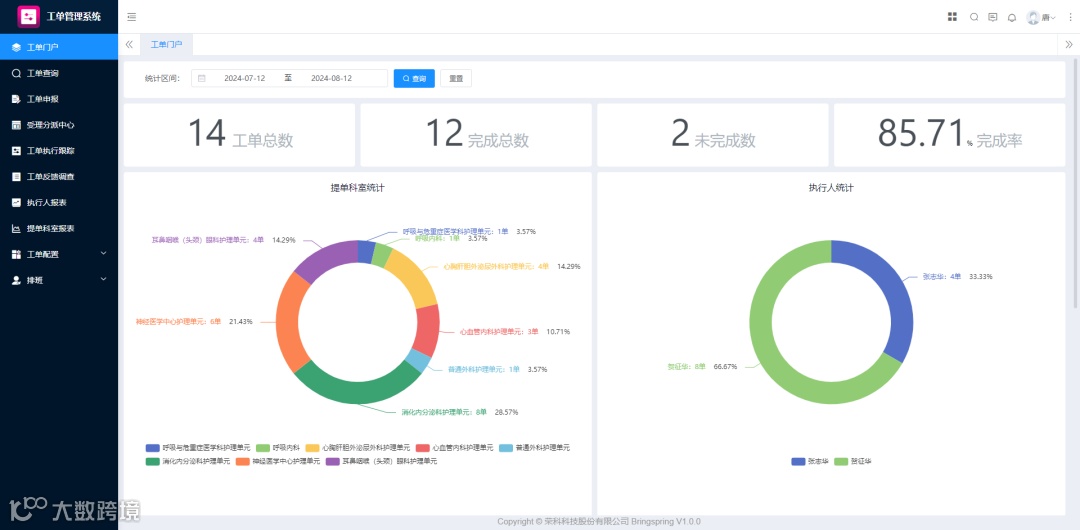1080x530 pixels.
Task: Toggle the 心胸肝胆外泌尿外科护理单元 legend entry
Action: (x=357, y=447)
